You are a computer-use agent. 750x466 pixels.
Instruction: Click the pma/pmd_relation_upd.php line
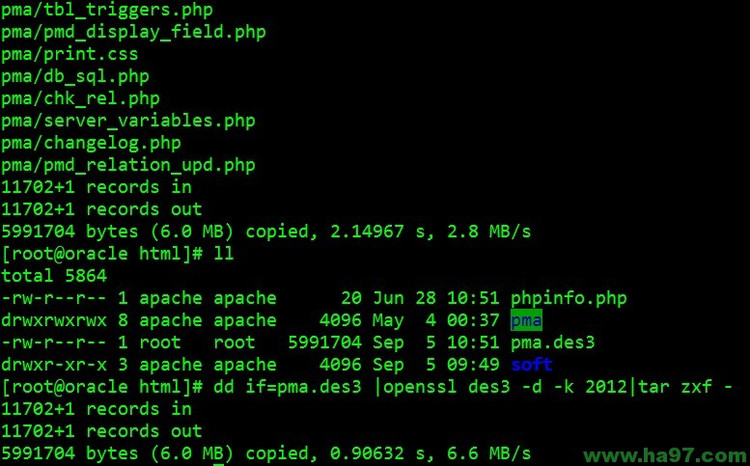pyautogui.click(x=128, y=164)
